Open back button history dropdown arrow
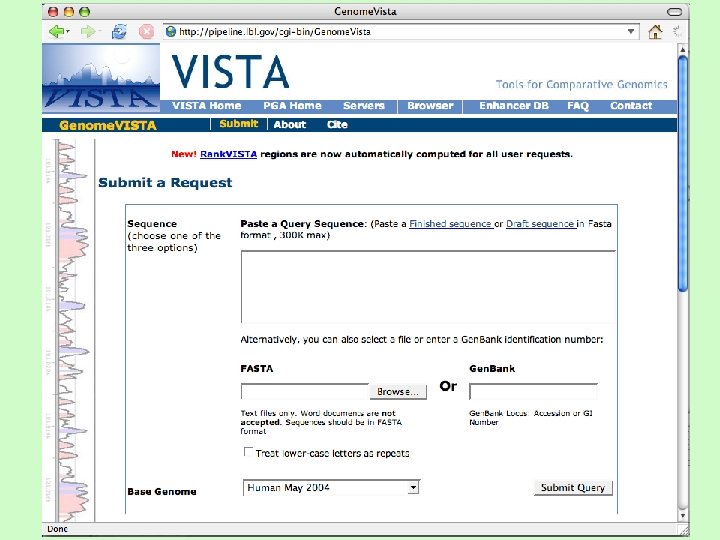The width and height of the screenshot is (720, 540). tap(68, 32)
